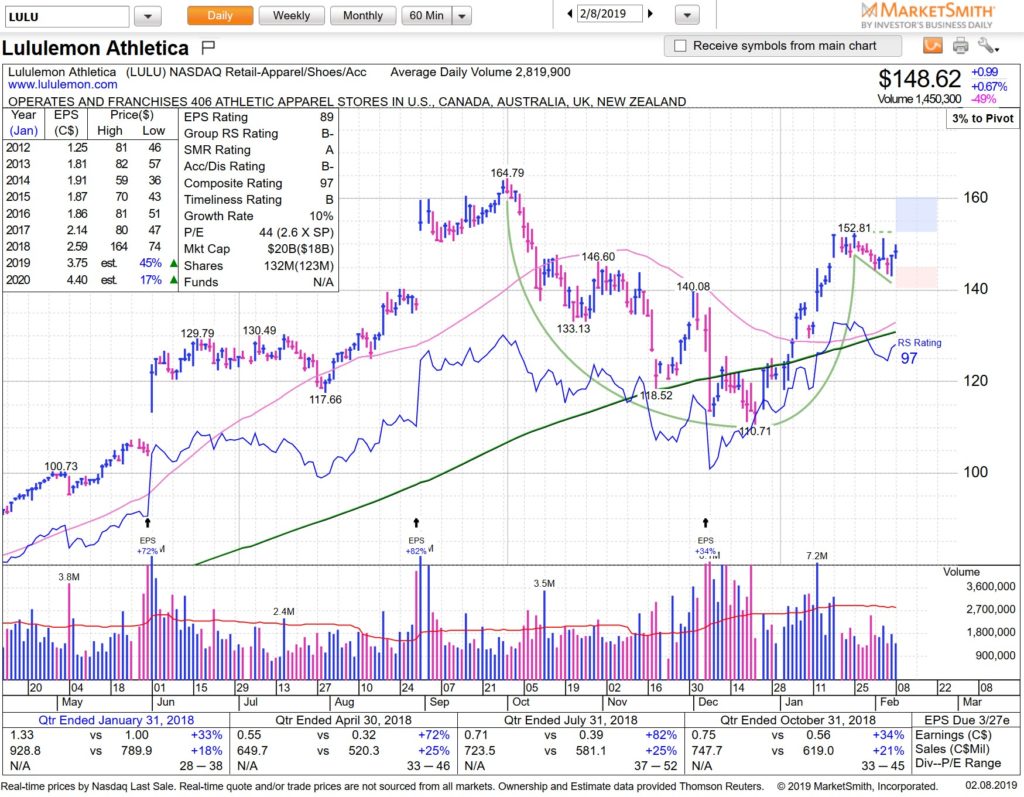Select the P/E 44 row
The height and width of the screenshot is (797, 1024).
coord(259,233)
